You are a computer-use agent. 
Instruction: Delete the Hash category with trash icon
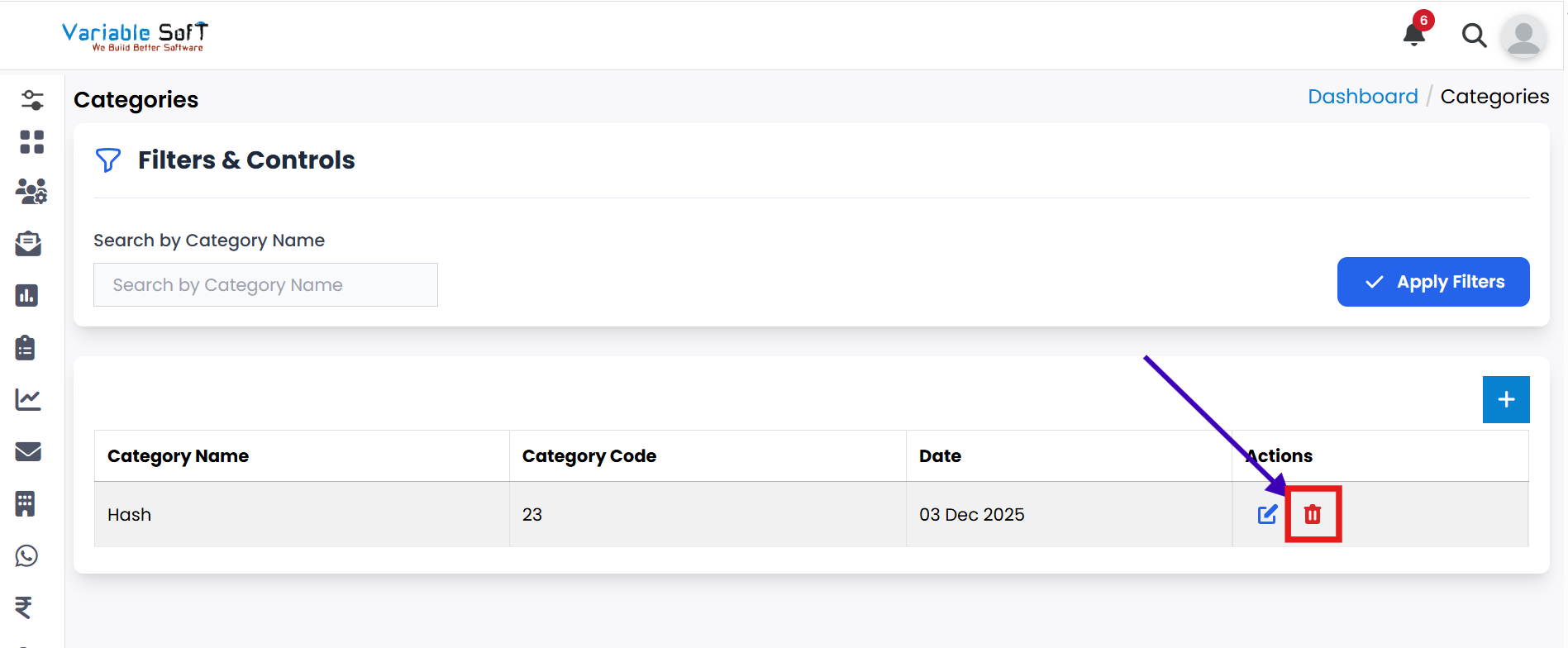click(1313, 515)
